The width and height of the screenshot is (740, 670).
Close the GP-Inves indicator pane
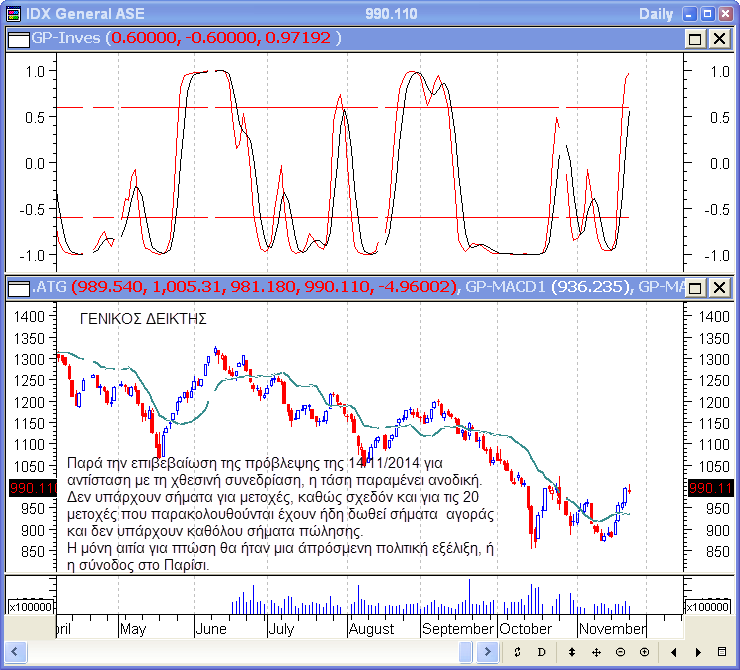[x=719, y=38]
